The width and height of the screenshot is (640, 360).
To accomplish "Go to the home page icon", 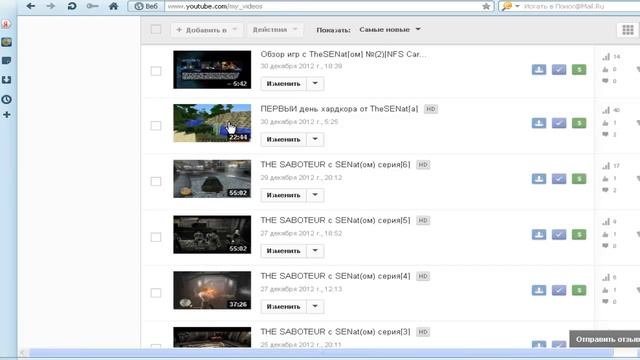I will 113,6.
